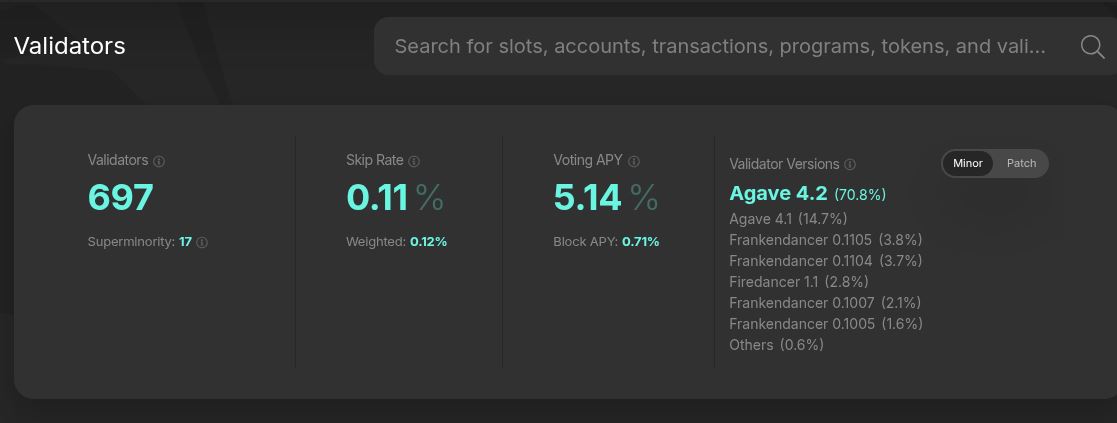The width and height of the screenshot is (1117, 423).
Task: Click the Voting APY info icon
Action: coord(633,162)
